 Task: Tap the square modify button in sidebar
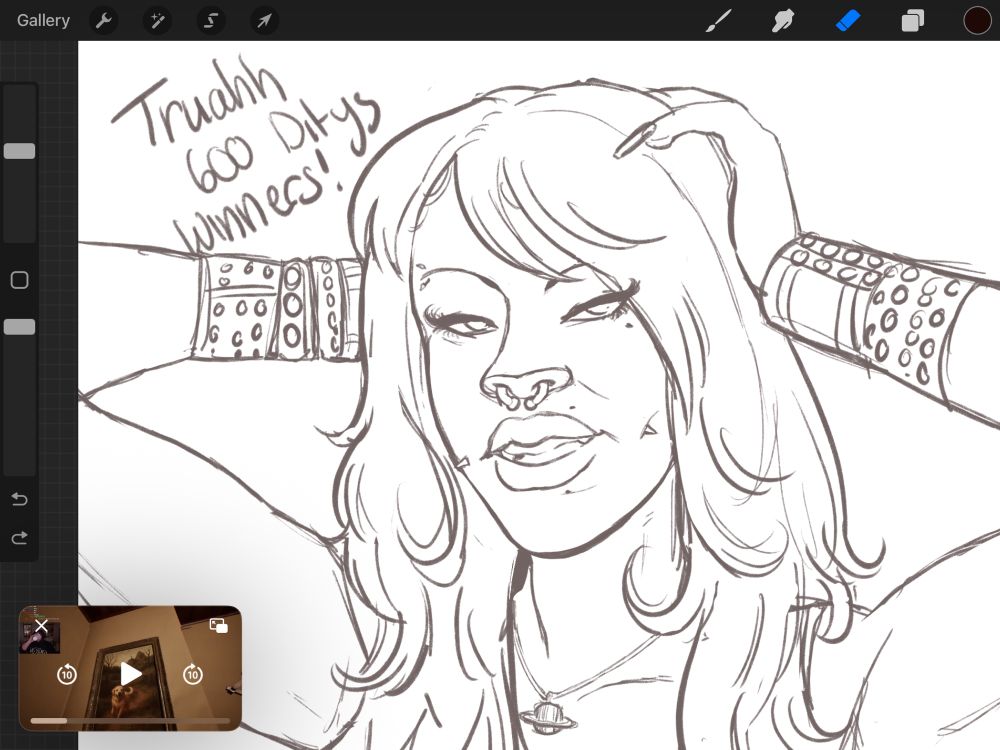coord(20,280)
